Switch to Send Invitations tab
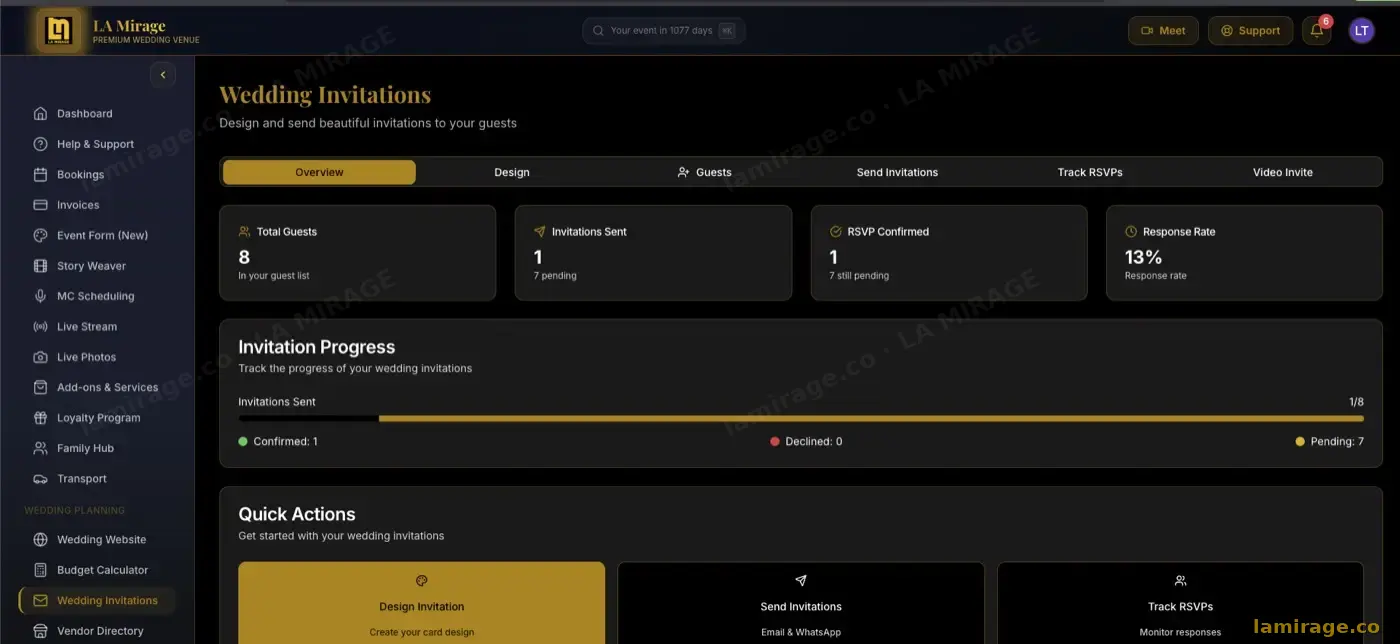Viewport: 1400px width, 644px height. pyautogui.click(x=897, y=172)
